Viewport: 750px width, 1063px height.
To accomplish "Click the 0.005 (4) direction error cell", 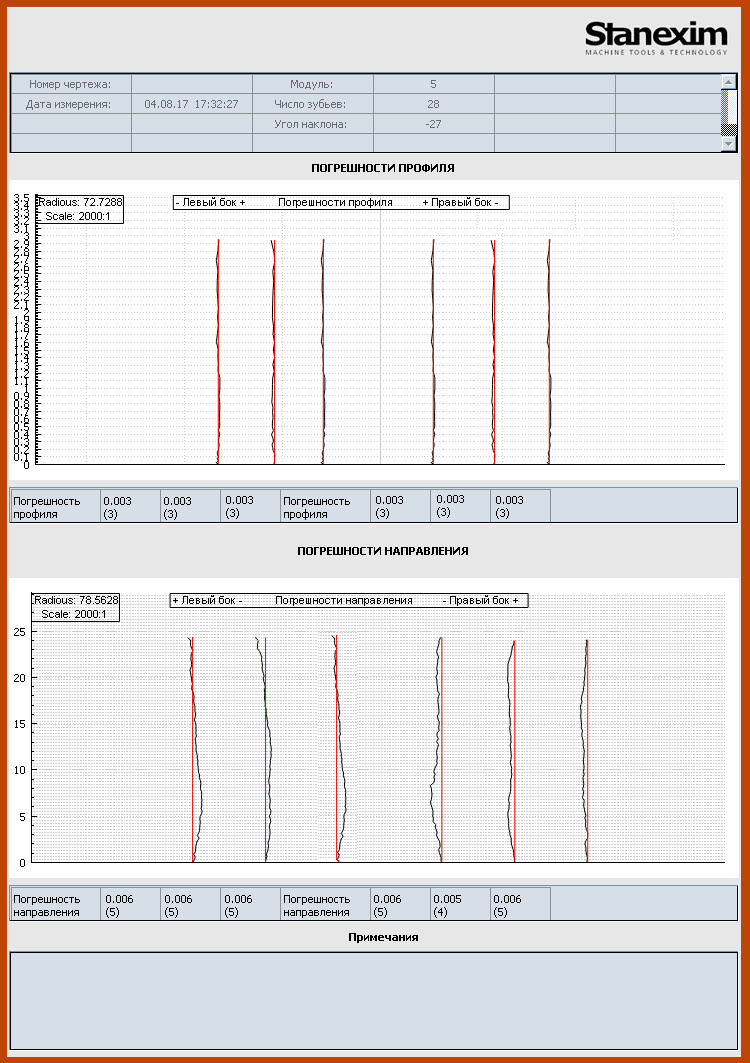I will 460,904.
